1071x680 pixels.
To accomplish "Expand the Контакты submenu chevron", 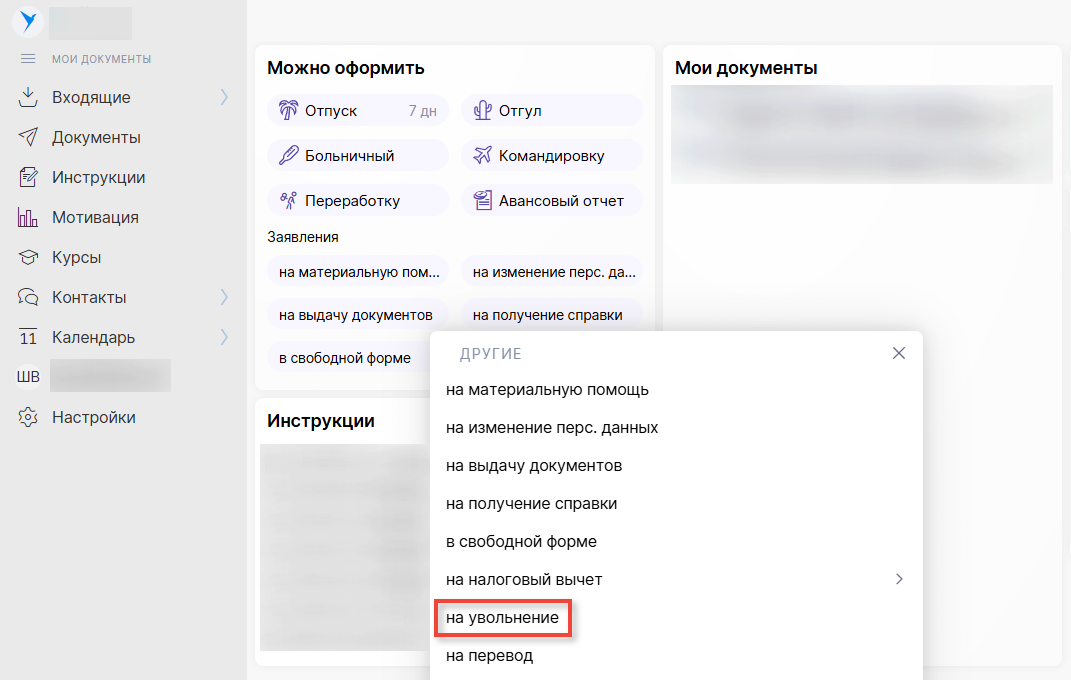I will tap(224, 297).
